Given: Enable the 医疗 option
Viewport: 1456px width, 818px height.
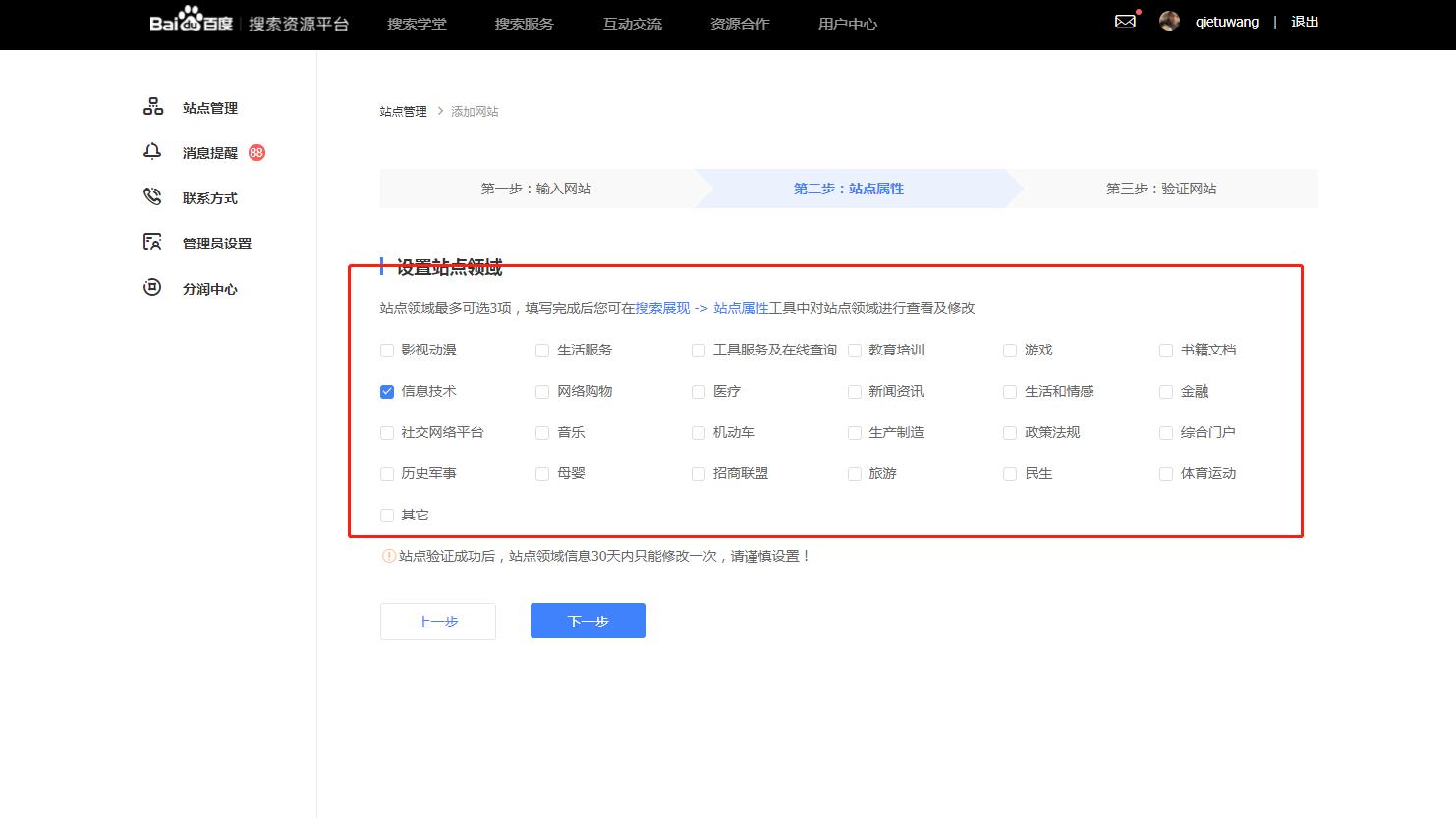Looking at the screenshot, I should pos(698,391).
